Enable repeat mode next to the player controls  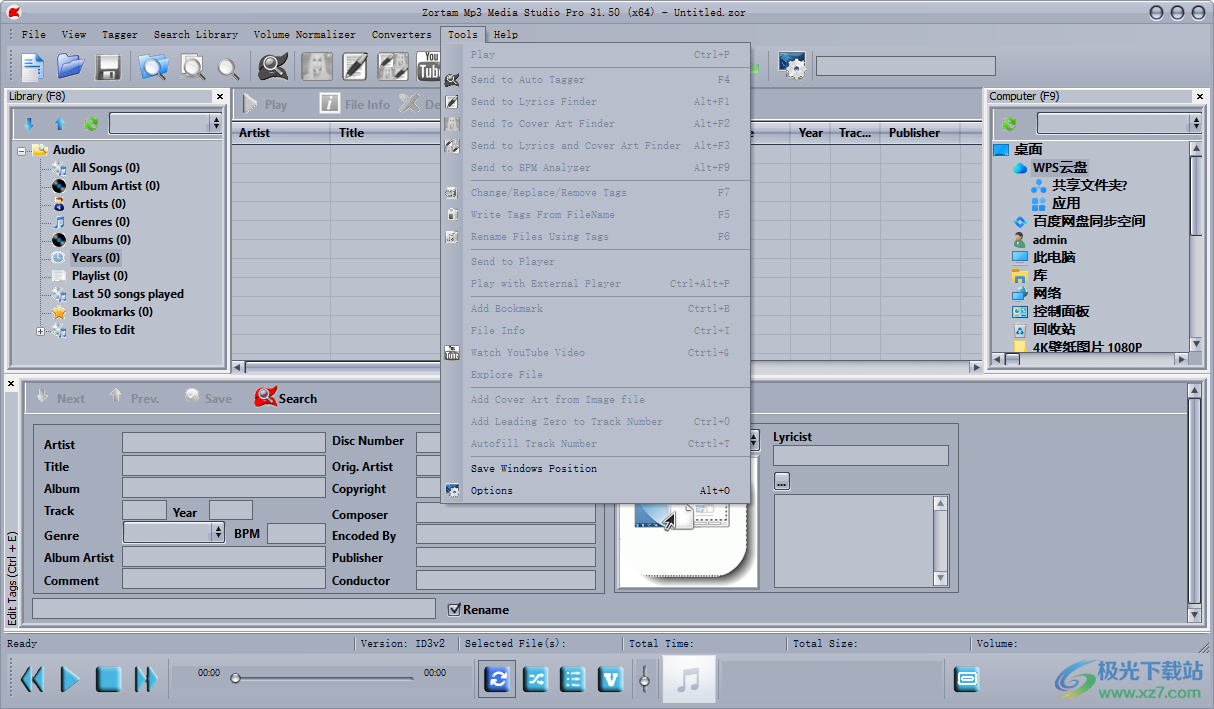point(497,679)
